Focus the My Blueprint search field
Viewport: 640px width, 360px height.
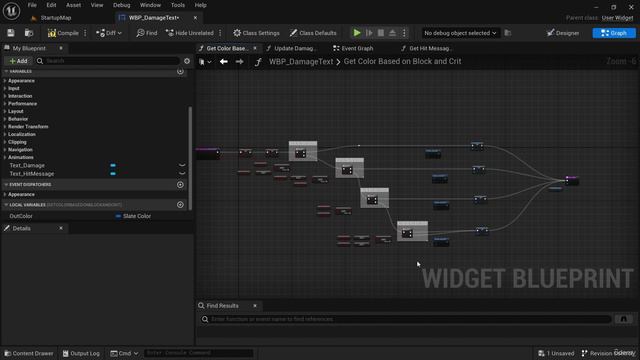click(108, 61)
